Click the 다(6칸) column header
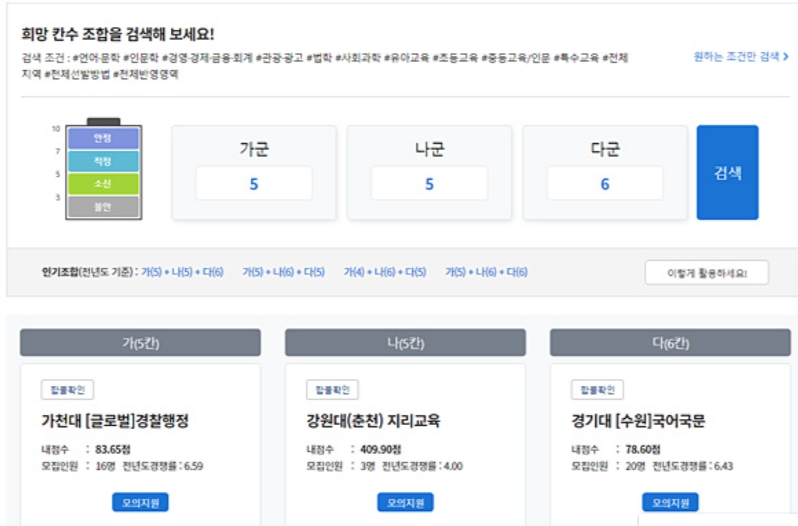This screenshot has height=526, width=798. tap(670, 343)
